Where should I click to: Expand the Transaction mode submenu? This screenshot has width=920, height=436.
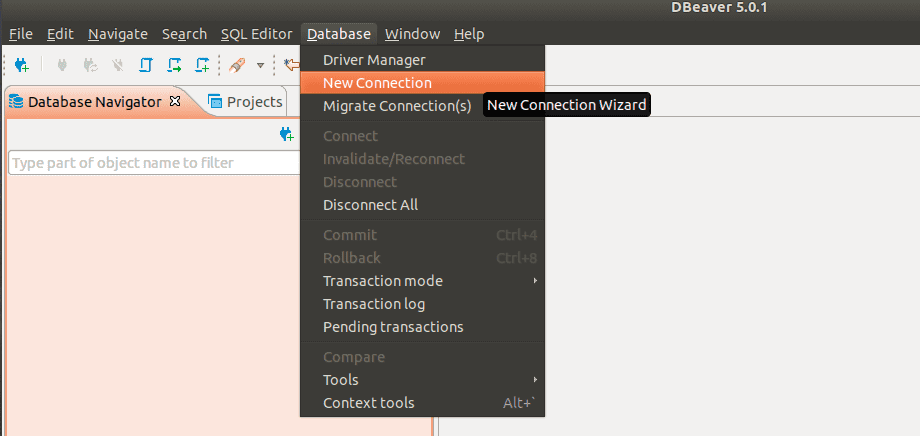(422, 280)
